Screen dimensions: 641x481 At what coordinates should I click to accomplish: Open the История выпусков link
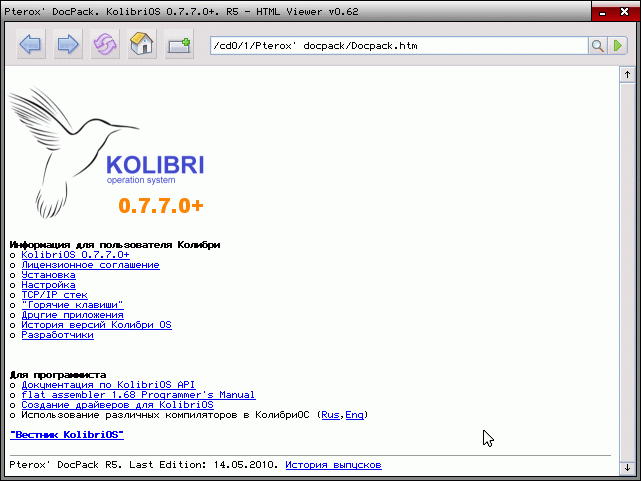click(334, 465)
